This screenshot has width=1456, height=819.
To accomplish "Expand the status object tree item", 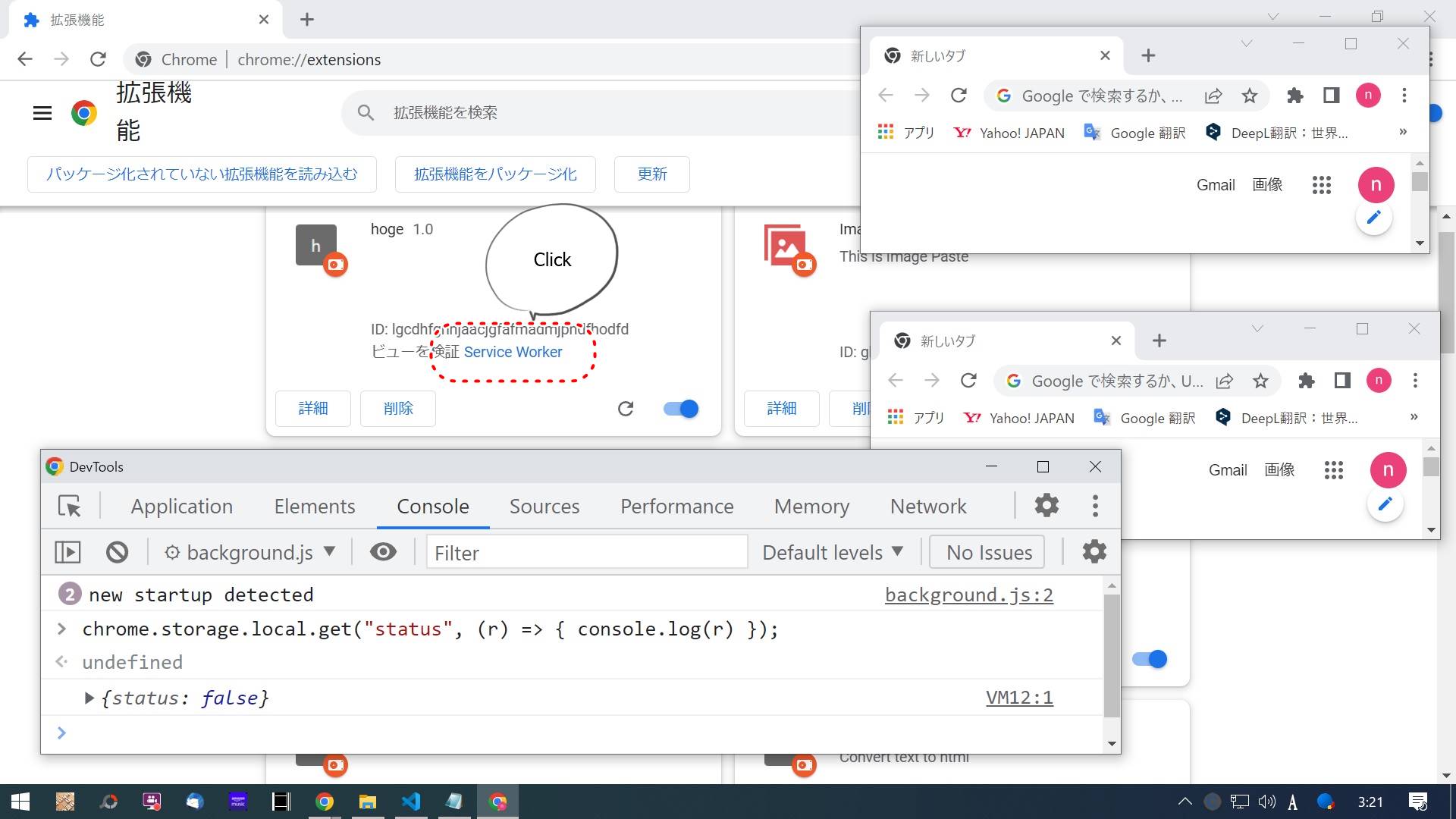I will click(x=88, y=697).
